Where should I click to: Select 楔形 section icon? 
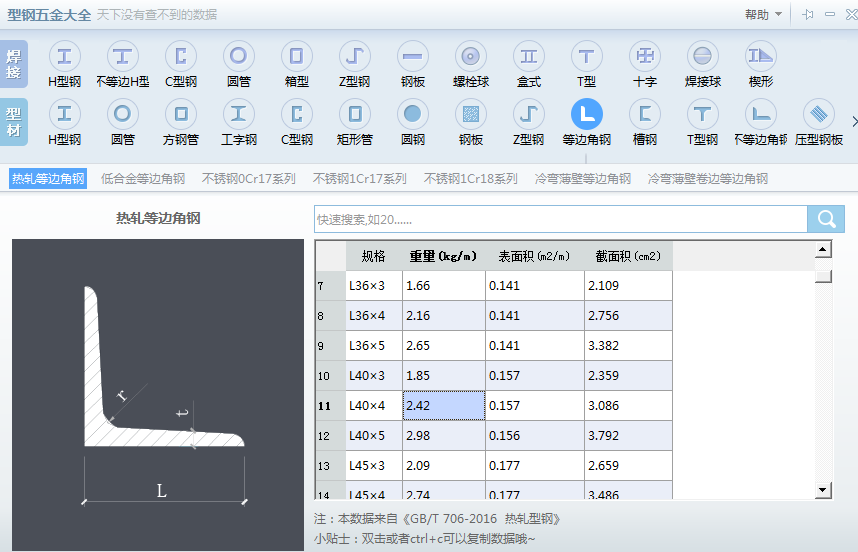click(x=761, y=56)
